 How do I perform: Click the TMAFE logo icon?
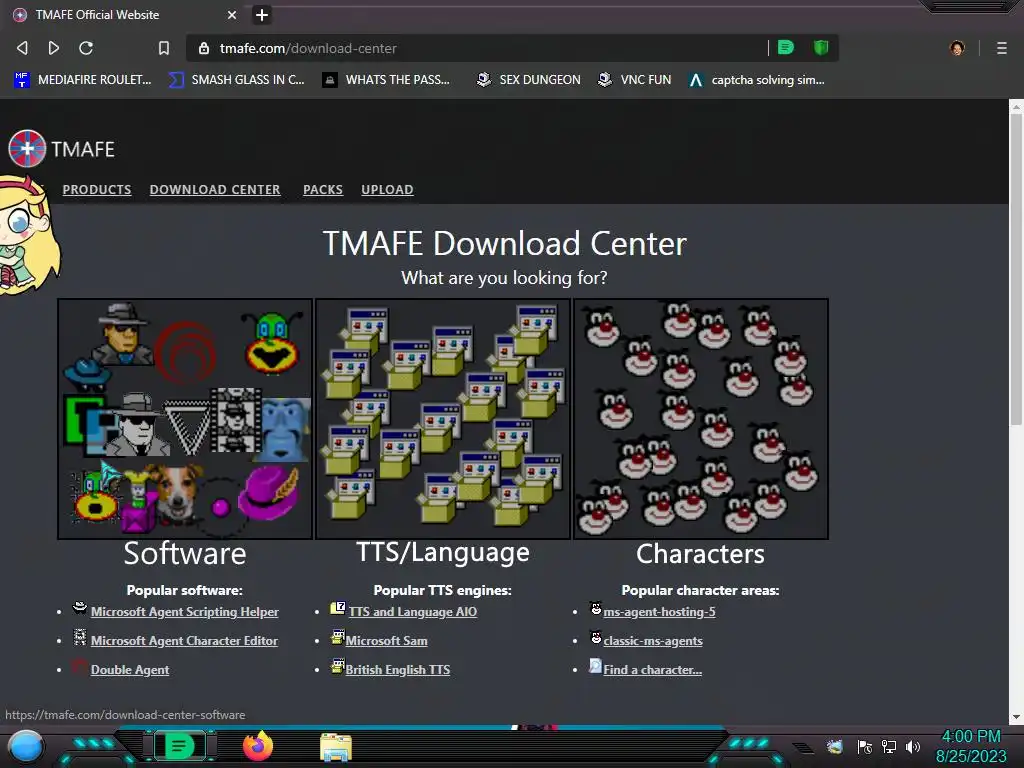pos(27,149)
